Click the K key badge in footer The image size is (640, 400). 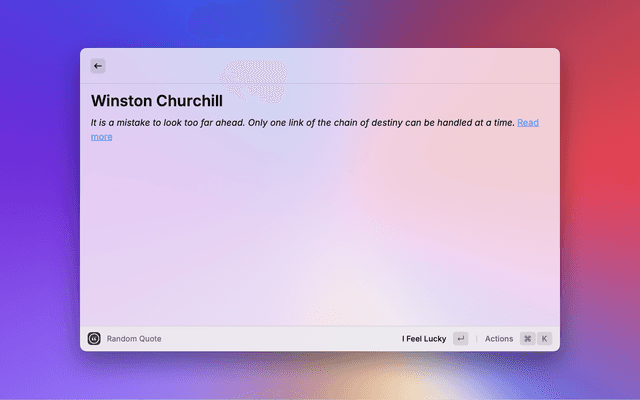tap(545, 339)
